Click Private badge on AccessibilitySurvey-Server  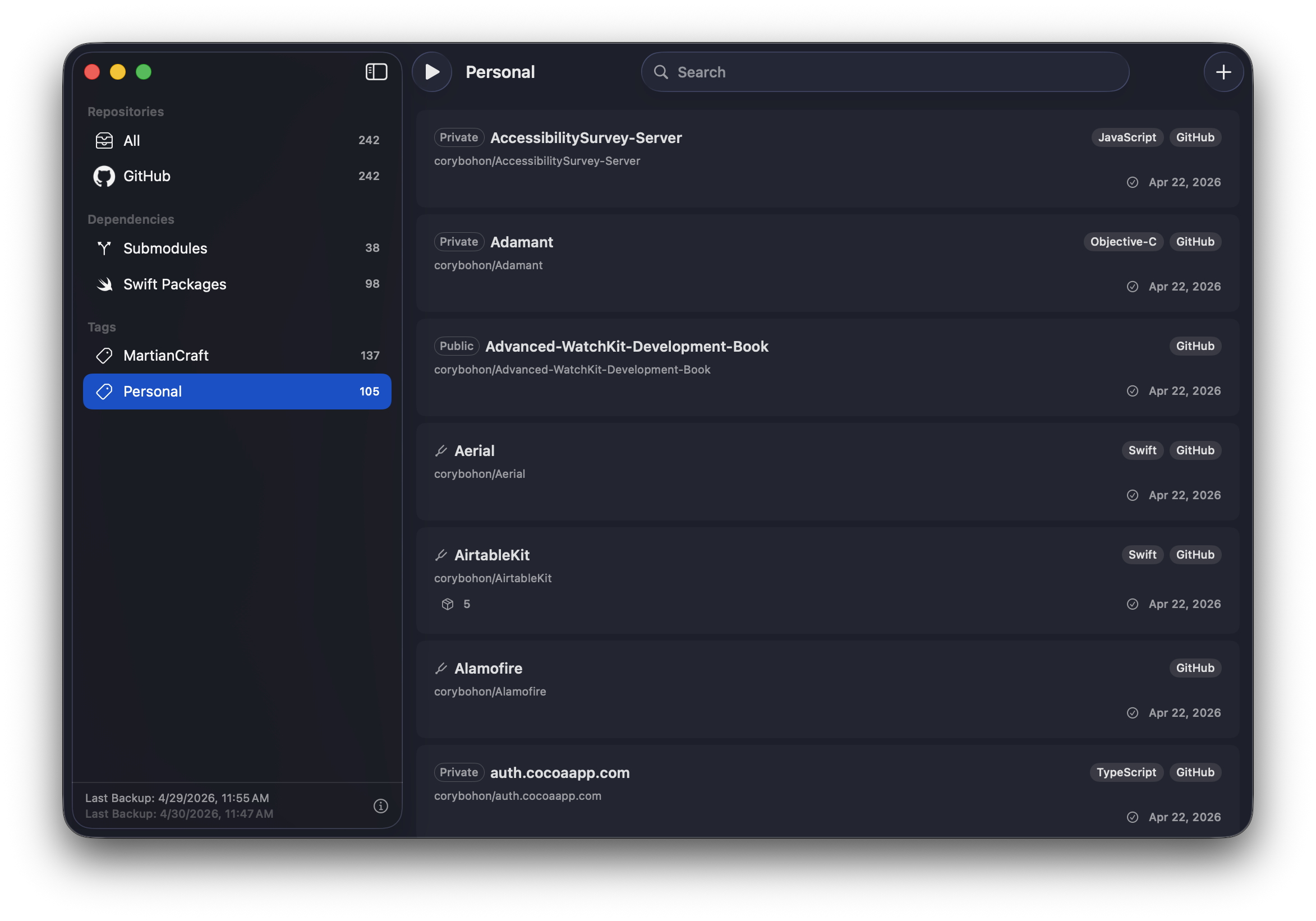pyautogui.click(x=459, y=137)
